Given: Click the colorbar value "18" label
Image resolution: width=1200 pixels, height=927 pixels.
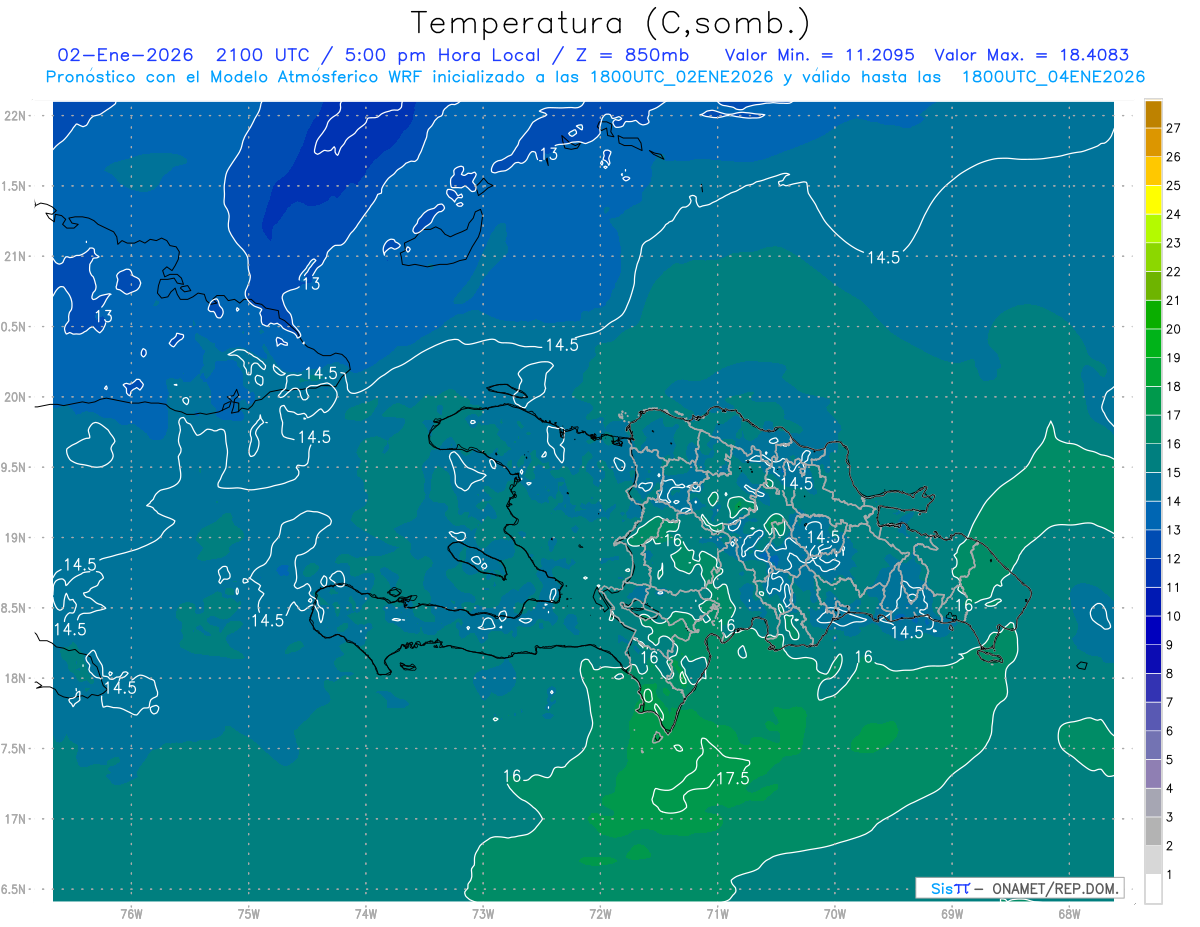Looking at the screenshot, I should pyautogui.click(x=1174, y=387).
